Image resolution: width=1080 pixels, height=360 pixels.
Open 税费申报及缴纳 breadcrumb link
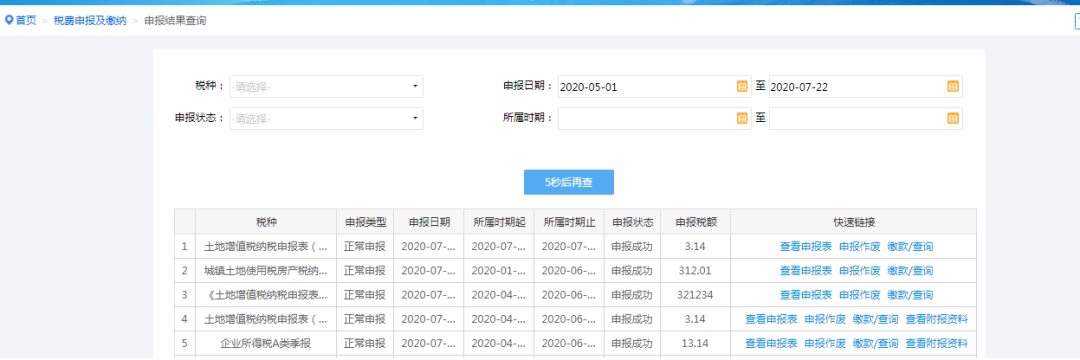(x=90, y=21)
